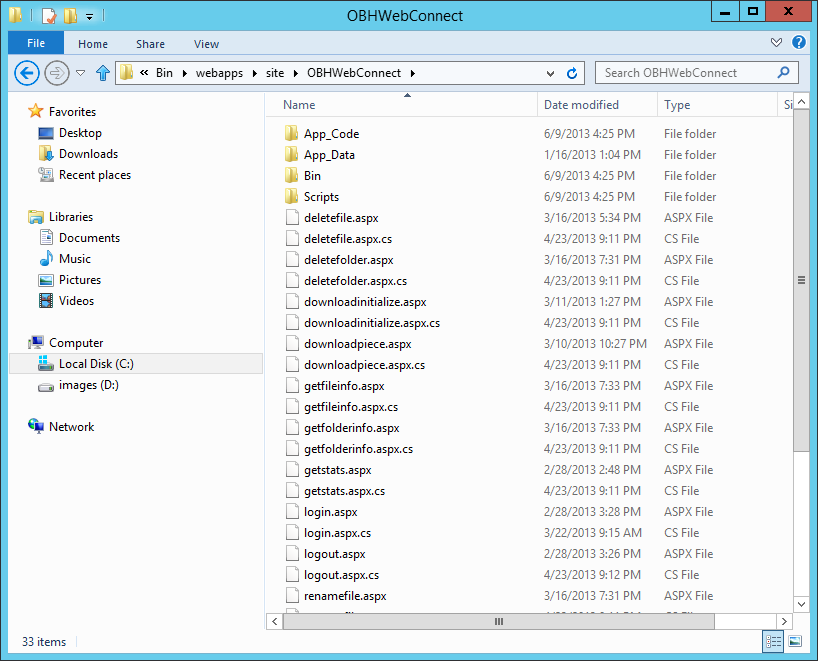Select the login.aspx file icon
This screenshot has width=818, height=661.
pyautogui.click(x=292, y=512)
